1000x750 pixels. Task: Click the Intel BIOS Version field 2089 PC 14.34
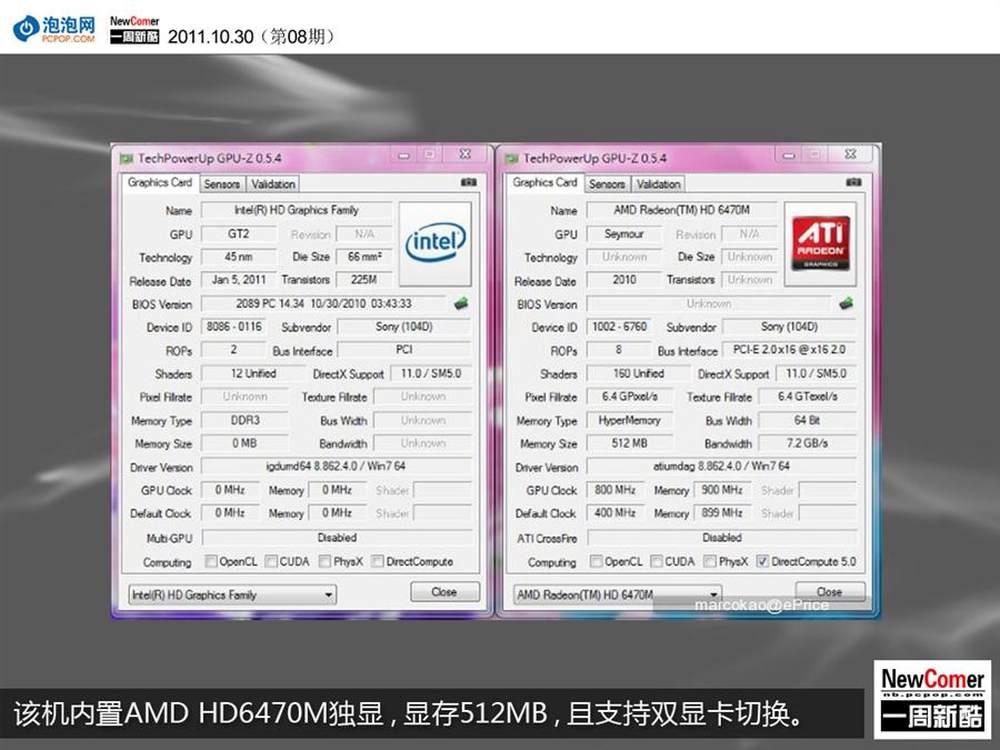coord(324,304)
